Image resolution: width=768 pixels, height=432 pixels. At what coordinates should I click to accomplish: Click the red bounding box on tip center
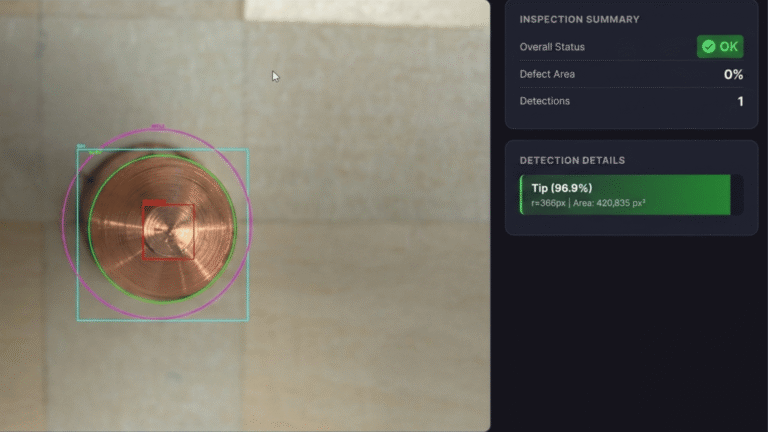[168, 232]
